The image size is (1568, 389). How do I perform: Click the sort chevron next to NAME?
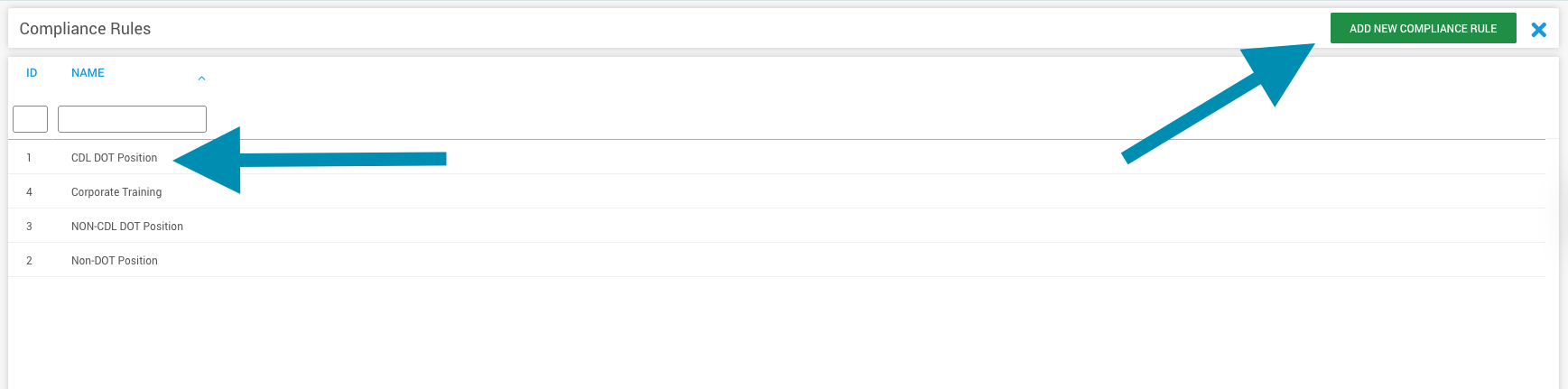pyautogui.click(x=201, y=79)
